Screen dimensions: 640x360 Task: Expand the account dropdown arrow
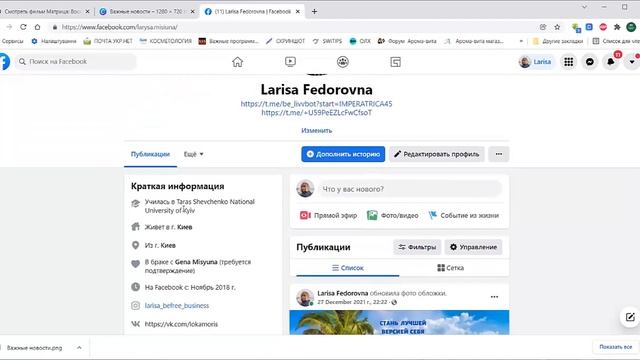632,62
